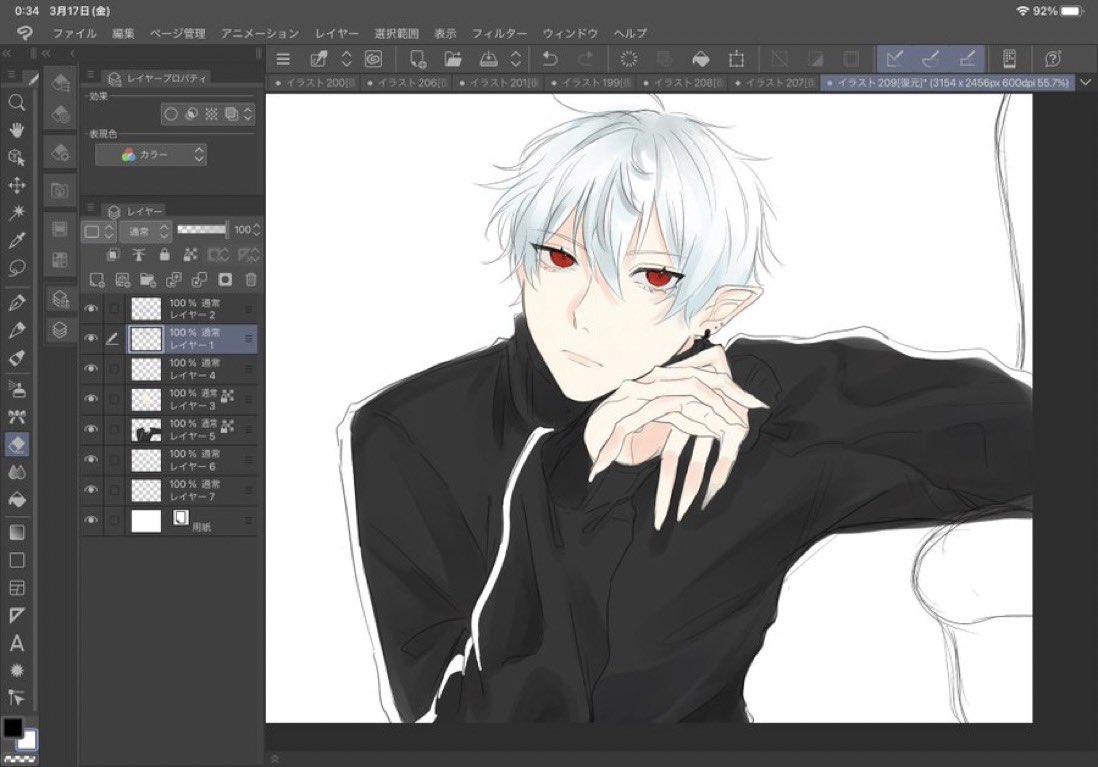Click the Fill icon in command bar

[700, 59]
